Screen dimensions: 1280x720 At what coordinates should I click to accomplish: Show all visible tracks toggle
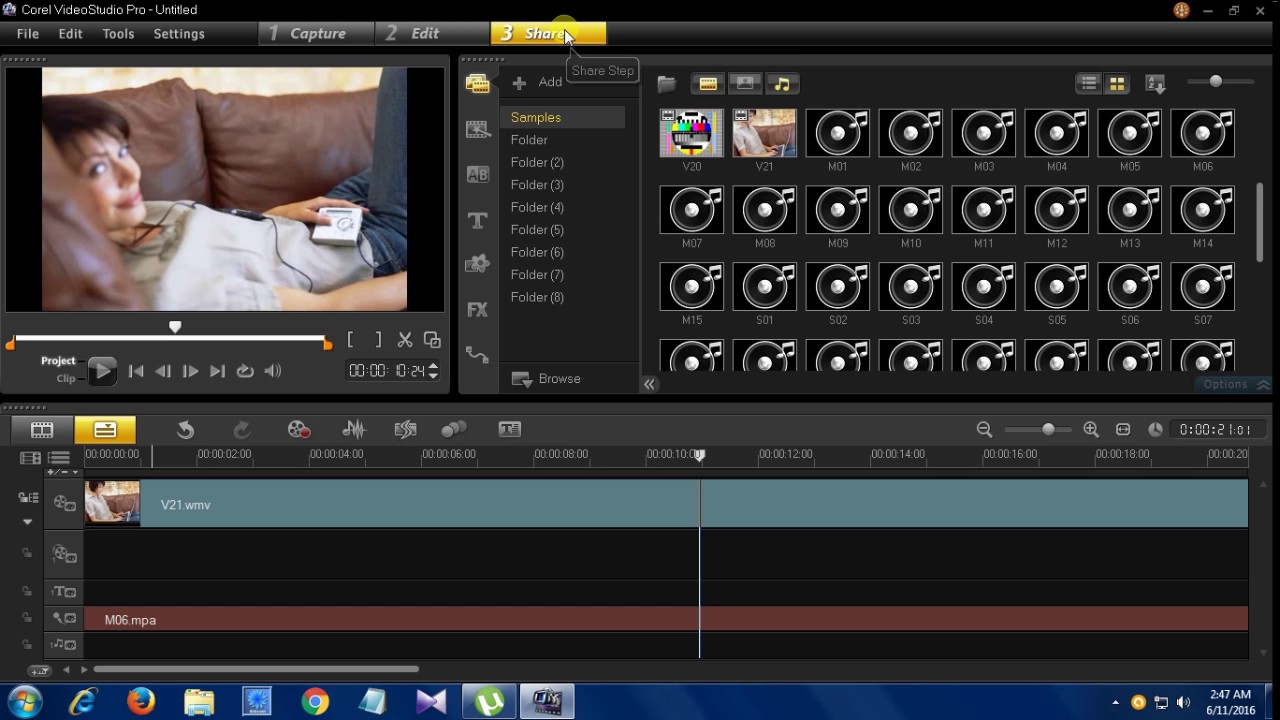point(30,458)
